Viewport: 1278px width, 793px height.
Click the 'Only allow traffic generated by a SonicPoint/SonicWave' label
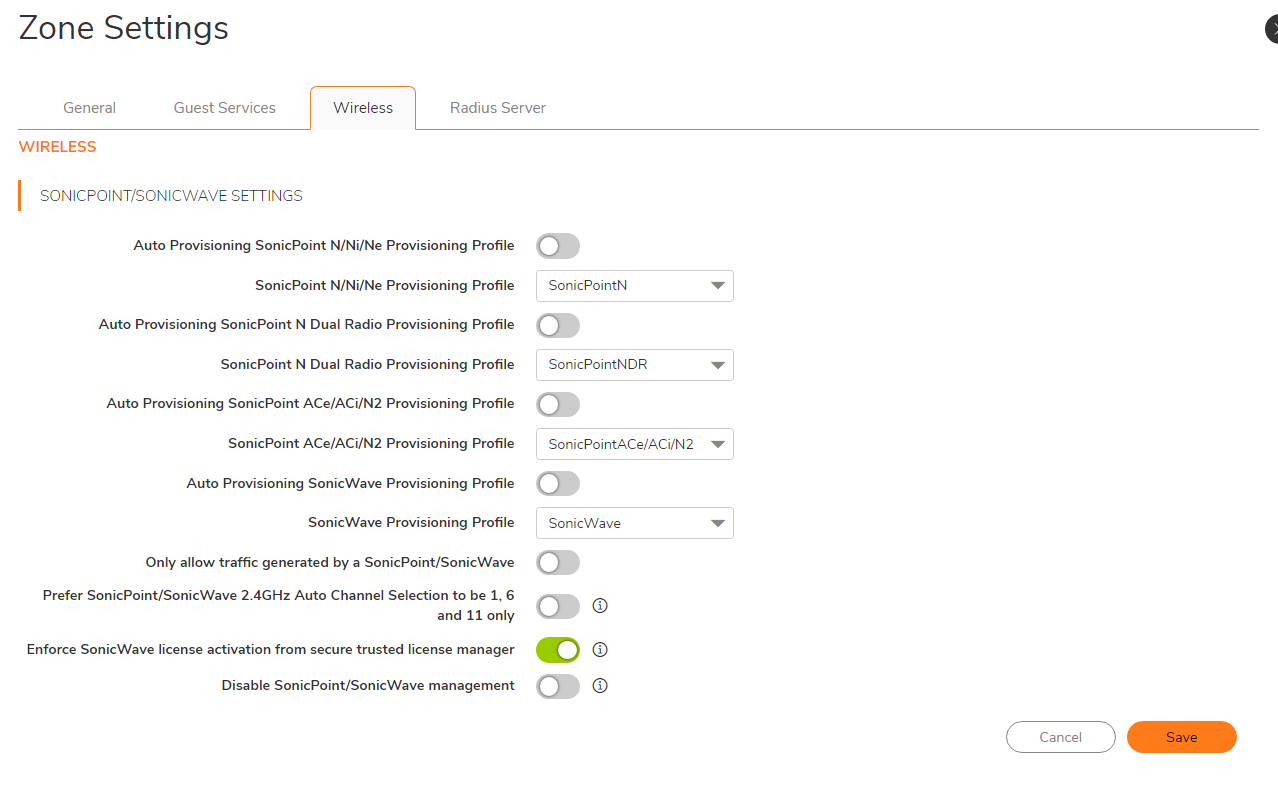coord(330,563)
